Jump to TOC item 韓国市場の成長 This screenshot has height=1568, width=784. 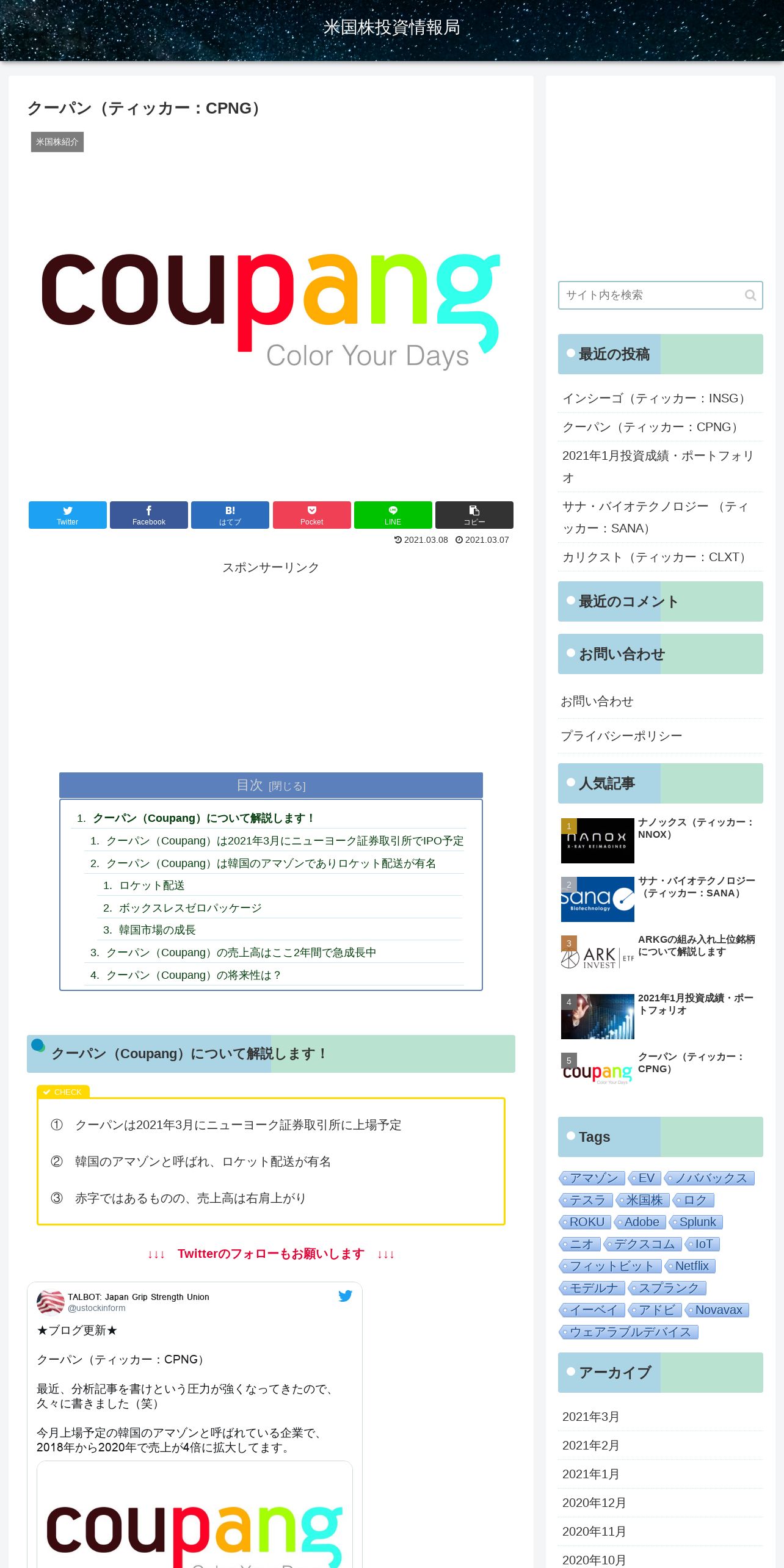(x=158, y=930)
